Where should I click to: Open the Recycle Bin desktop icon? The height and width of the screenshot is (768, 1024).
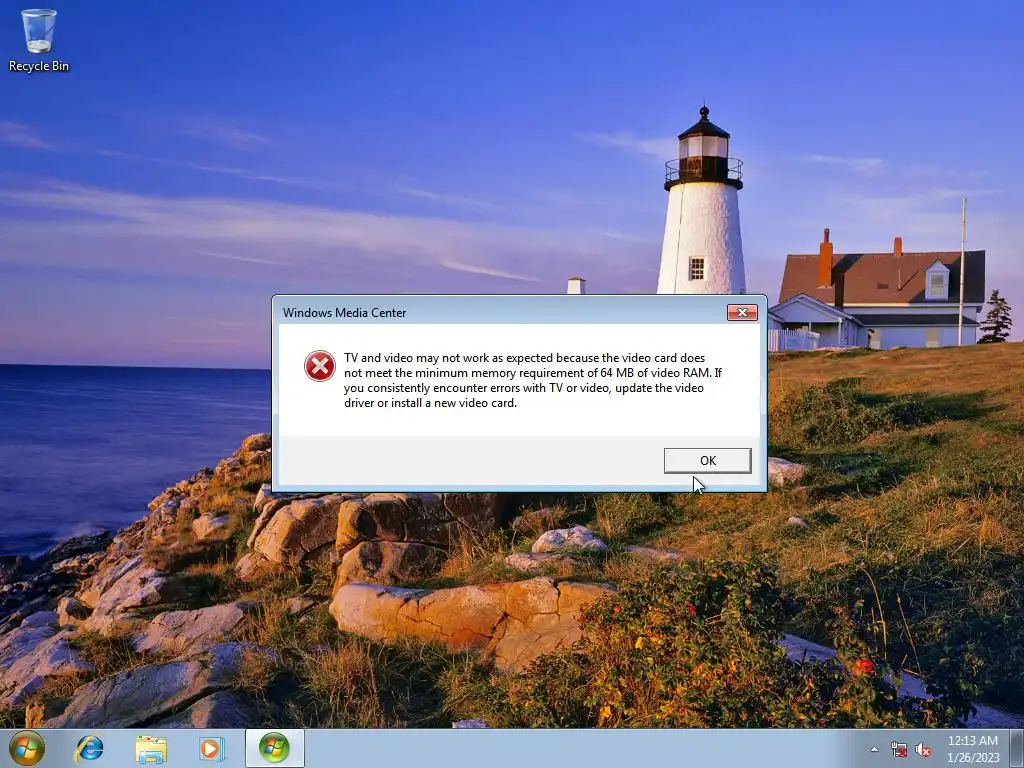coord(39,40)
